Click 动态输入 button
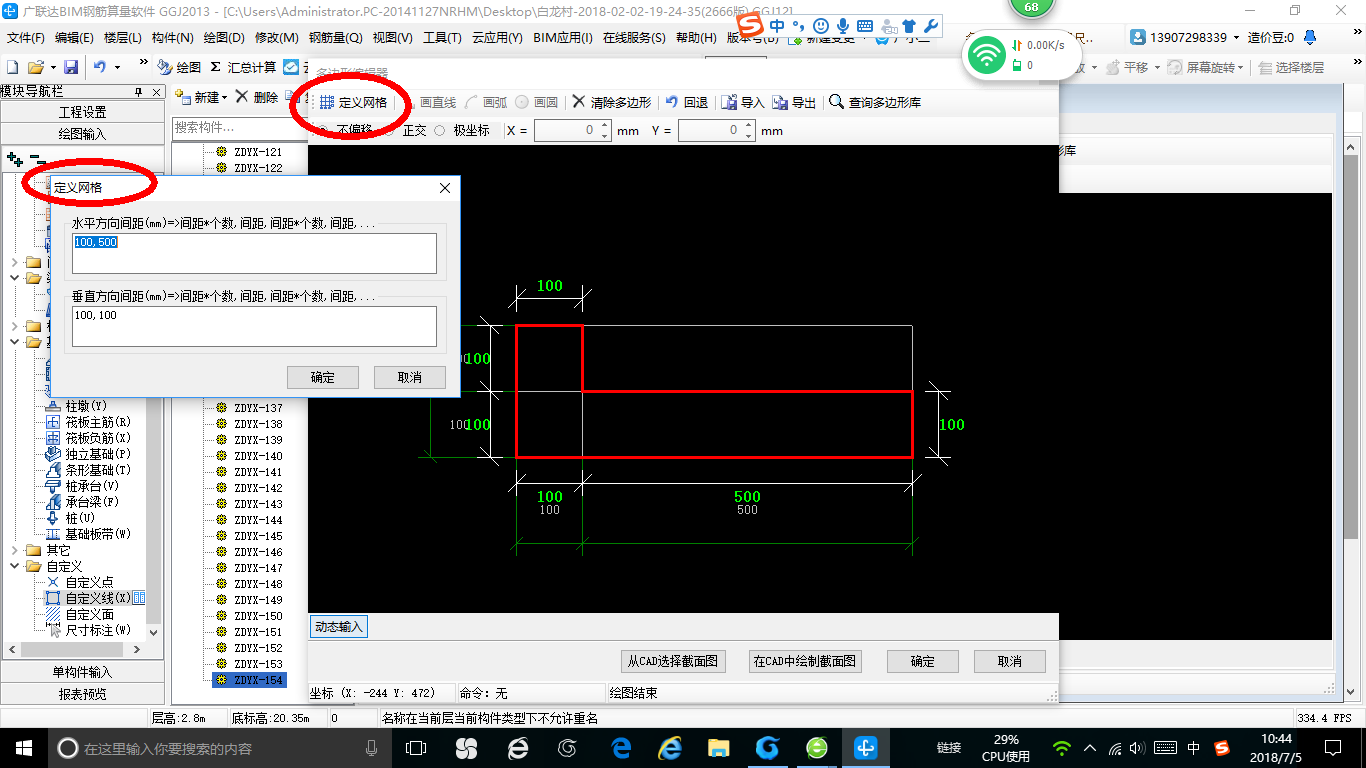 point(339,627)
